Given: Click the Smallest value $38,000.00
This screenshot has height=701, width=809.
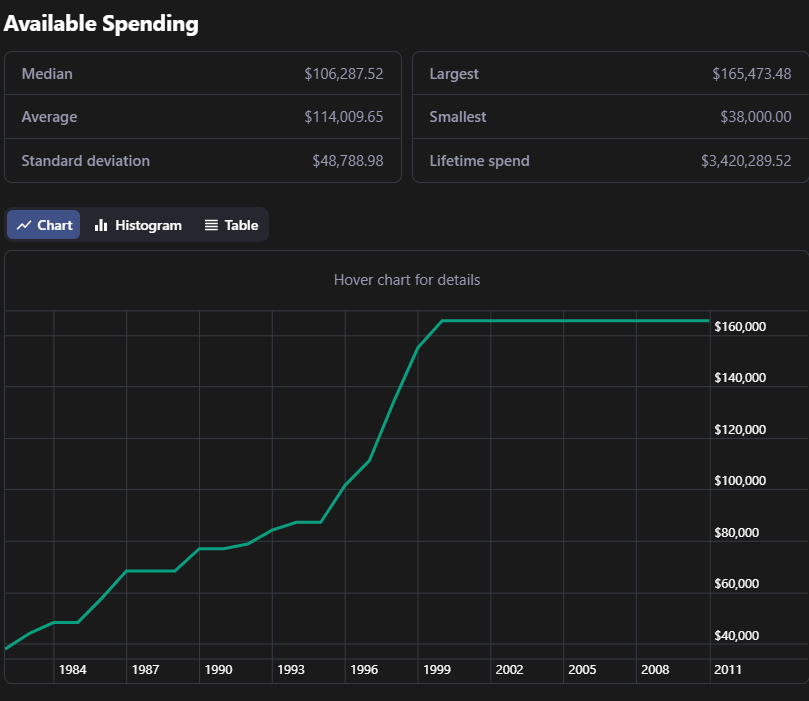Looking at the screenshot, I should click(755, 117).
